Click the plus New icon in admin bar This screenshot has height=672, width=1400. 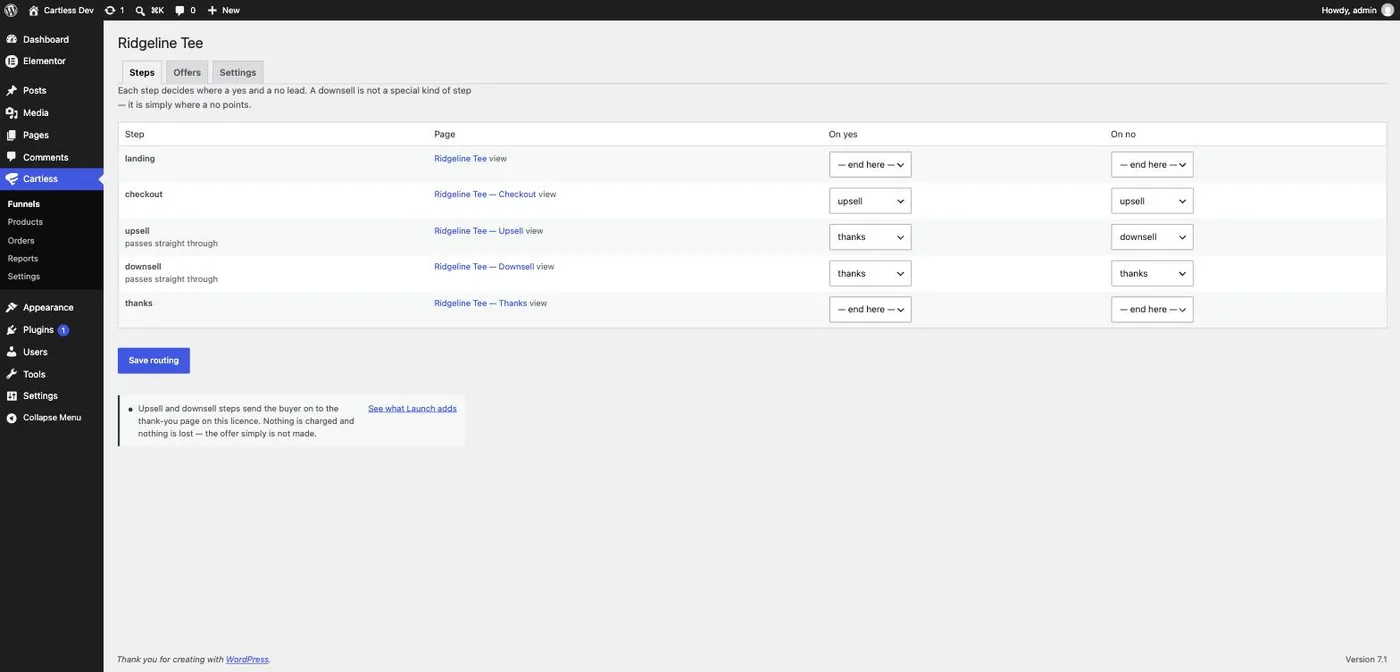coord(212,10)
